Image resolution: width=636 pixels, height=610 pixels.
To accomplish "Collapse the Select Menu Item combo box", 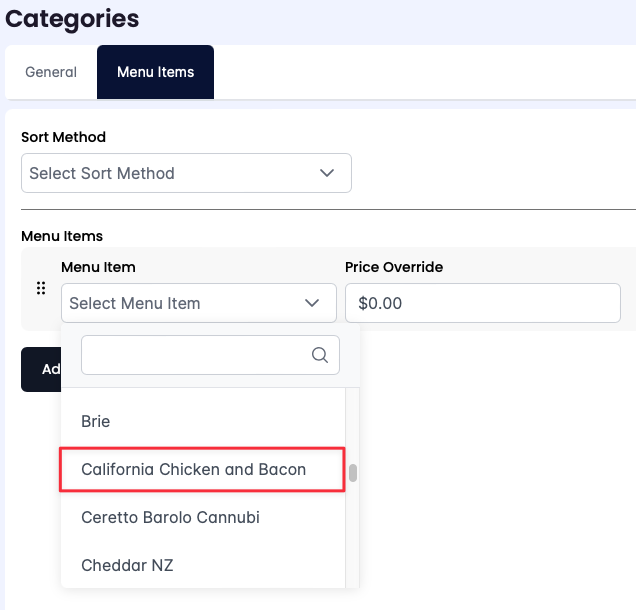I will tap(198, 303).
